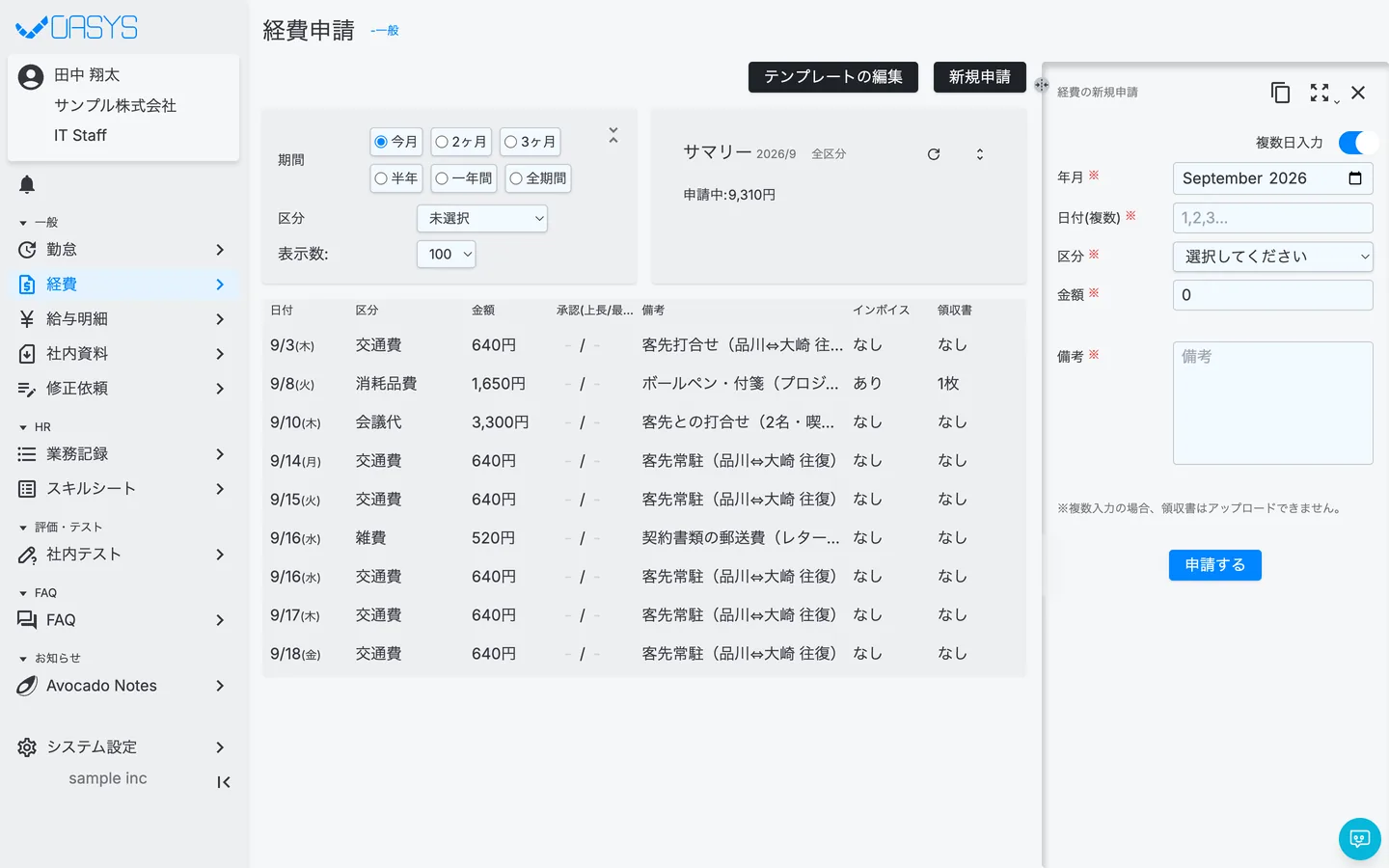Viewport: 1389px width, 868px height.
Task: Open the 表示数 dropdown showing 100
Action: [x=447, y=255]
